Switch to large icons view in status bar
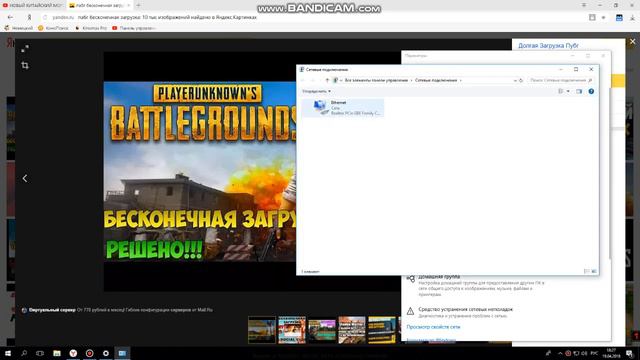The height and width of the screenshot is (360, 640). 594,271
